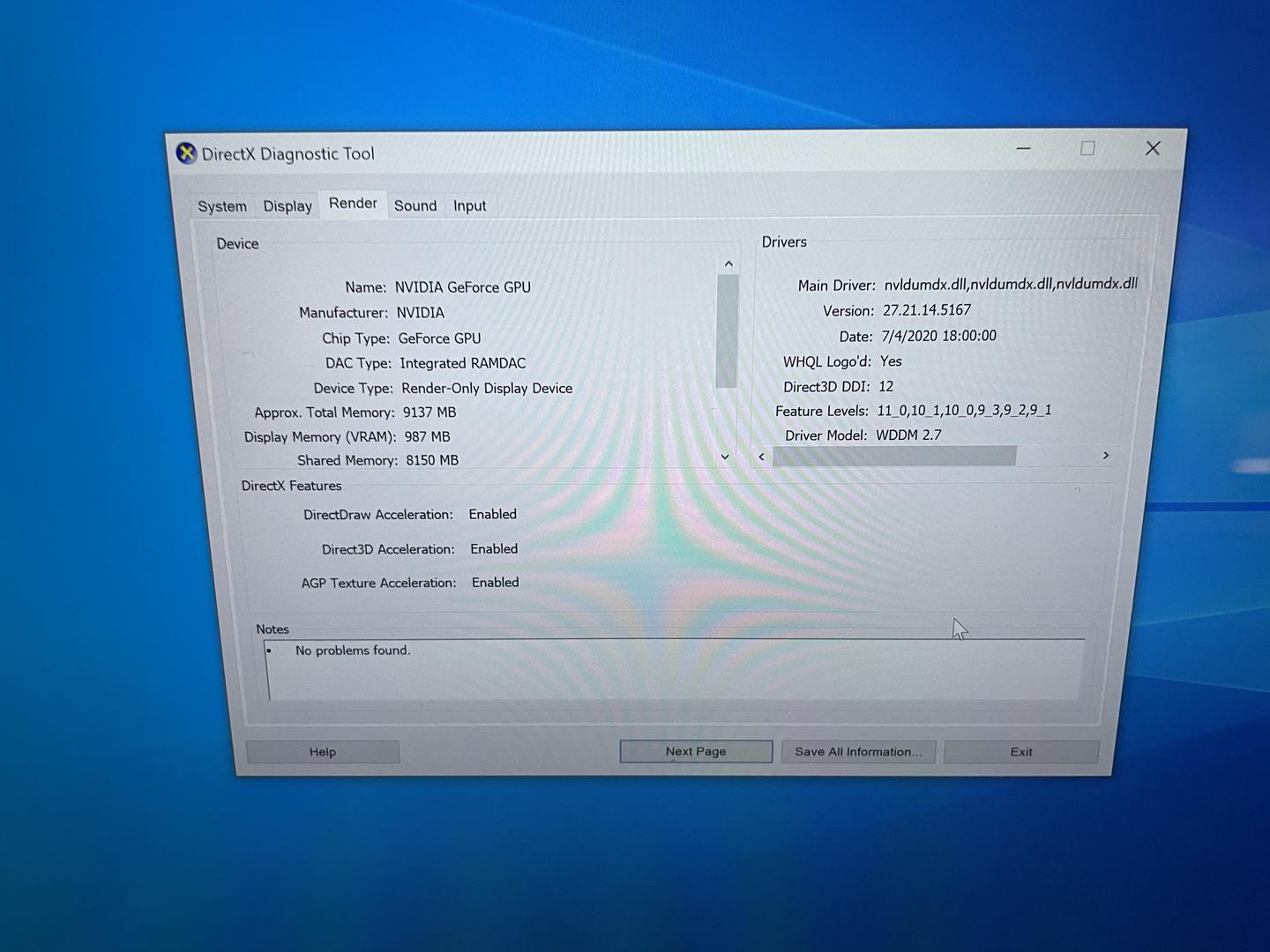Minimize the DirectX Diagnostic Tool window
1270x952 pixels.
pyautogui.click(x=1024, y=149)
